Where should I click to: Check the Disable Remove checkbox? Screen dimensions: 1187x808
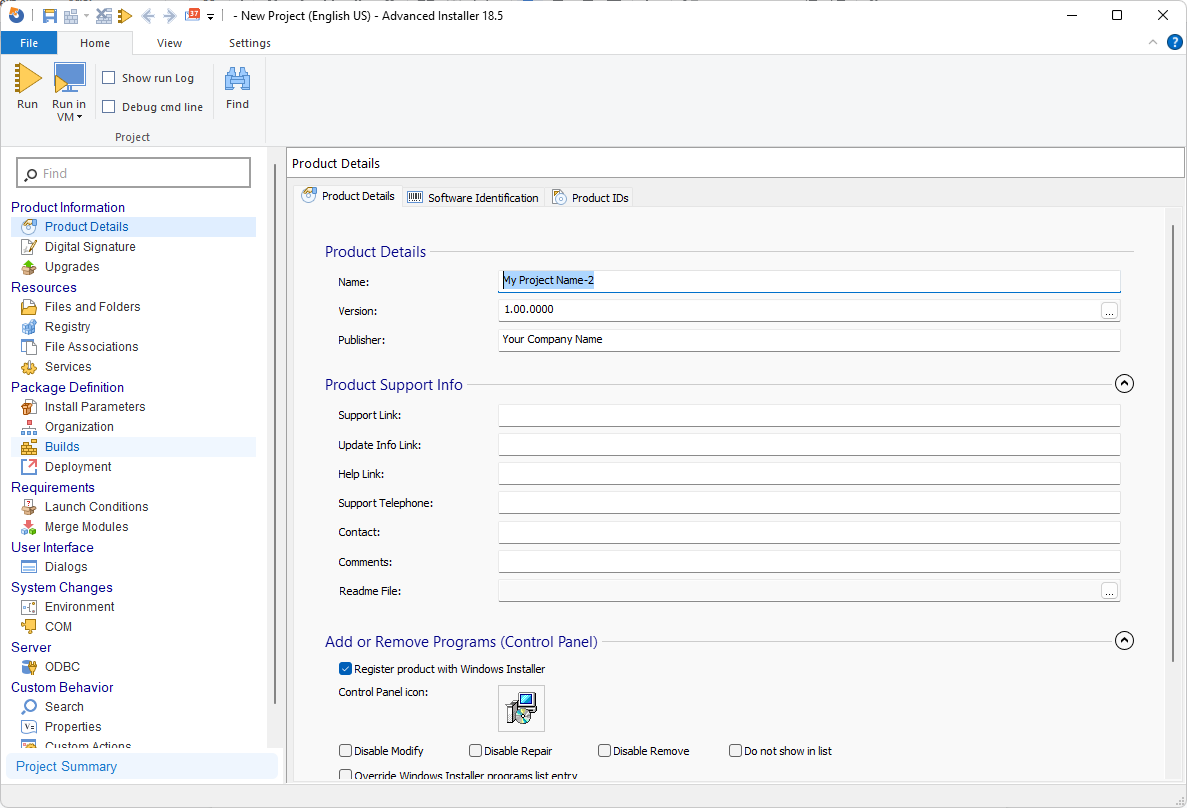(604, 750)
